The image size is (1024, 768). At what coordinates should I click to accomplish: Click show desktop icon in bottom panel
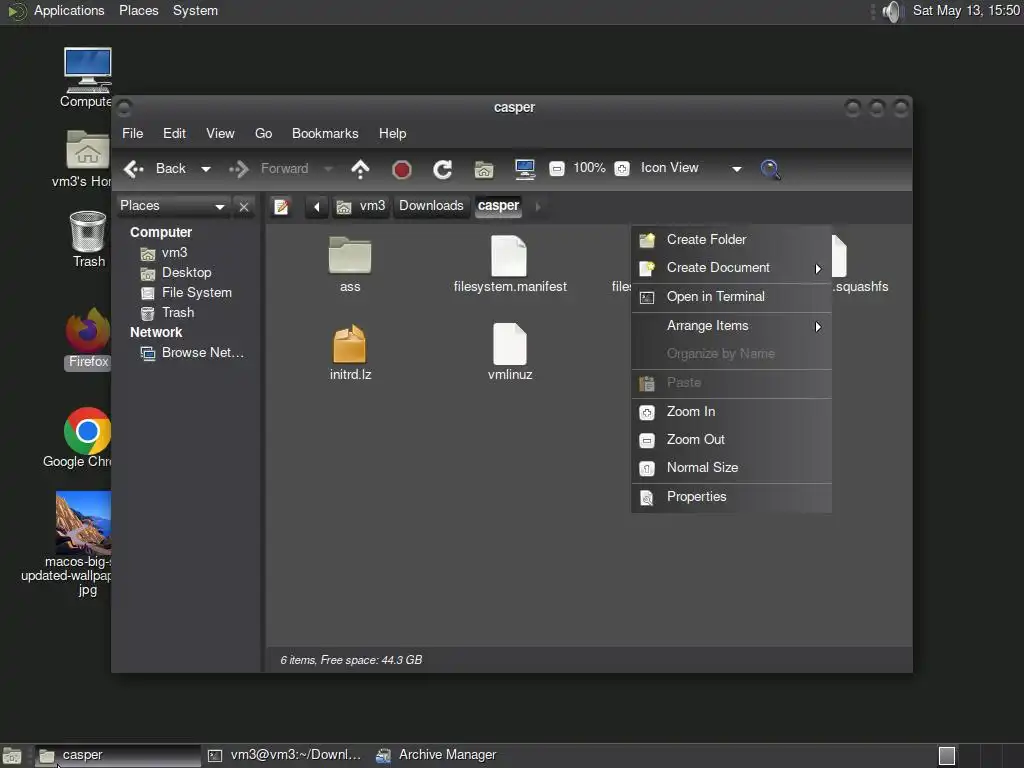point(12,756)
